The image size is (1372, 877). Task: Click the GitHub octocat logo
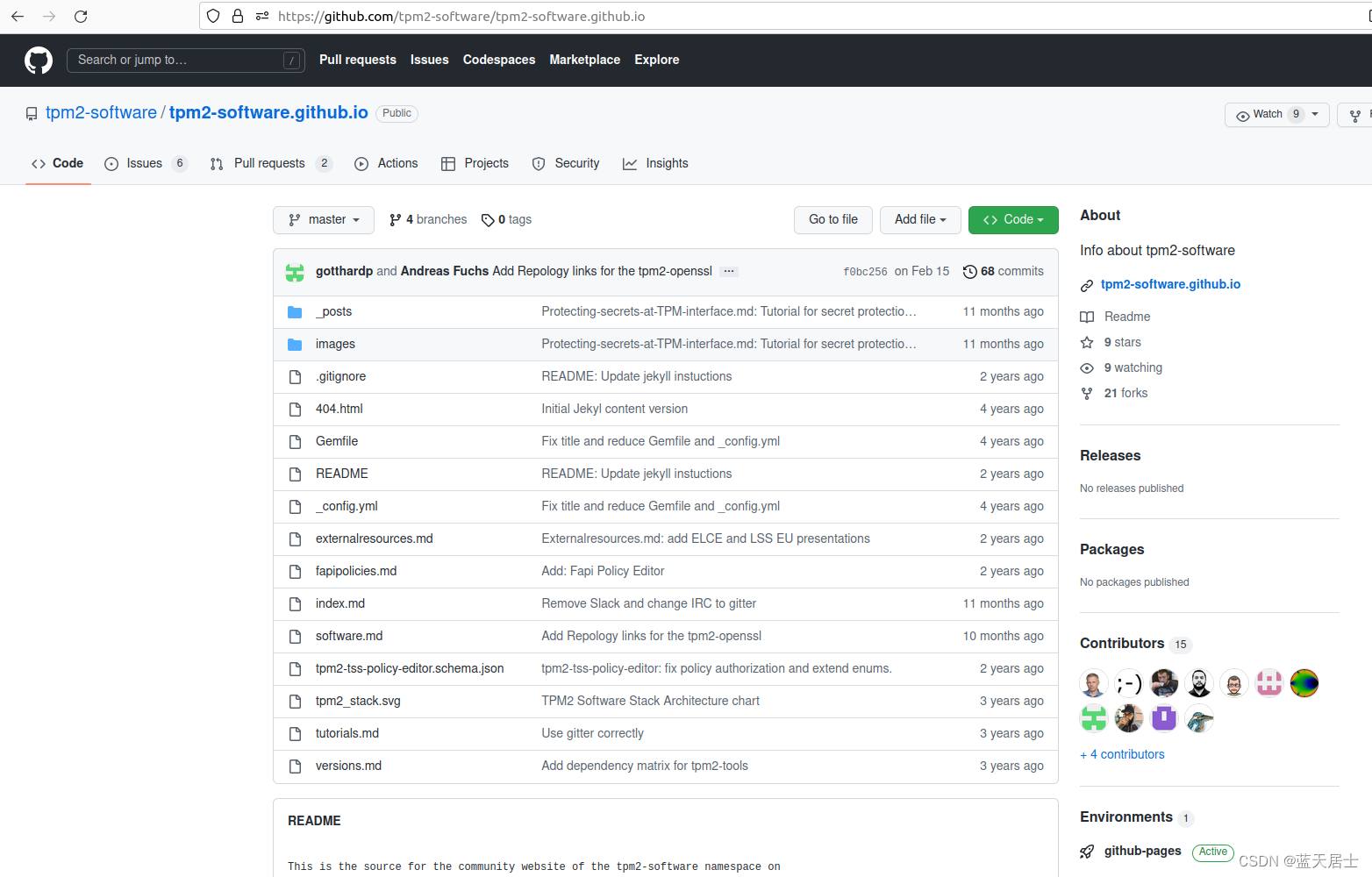[39, 61]
